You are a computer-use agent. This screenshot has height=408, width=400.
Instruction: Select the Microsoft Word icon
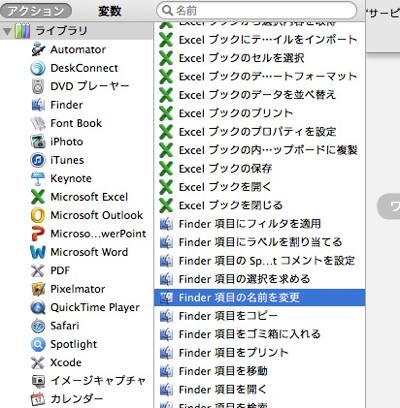coord(38,252)
